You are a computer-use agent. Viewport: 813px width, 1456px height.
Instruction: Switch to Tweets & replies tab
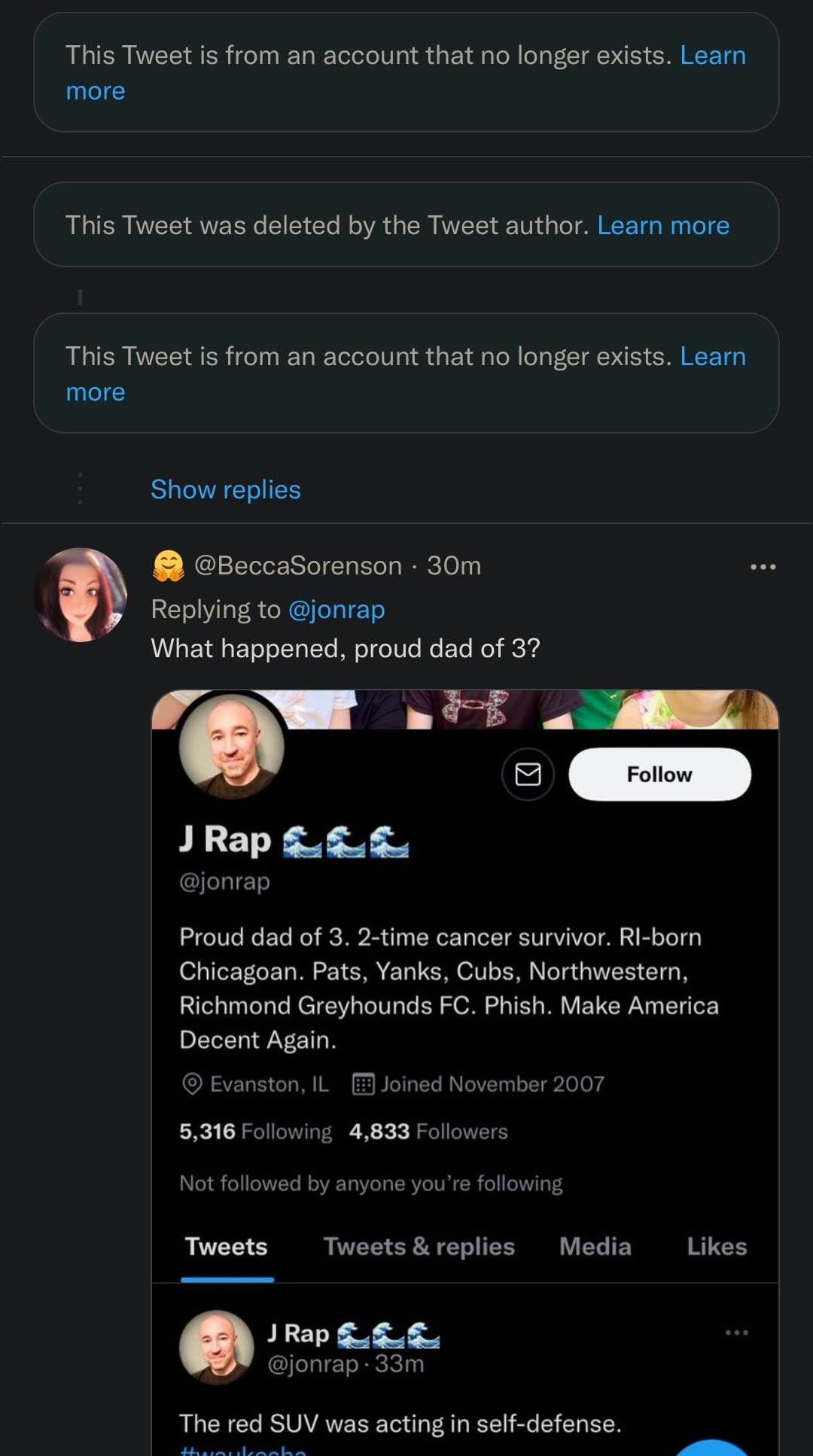pos(419,1247)
